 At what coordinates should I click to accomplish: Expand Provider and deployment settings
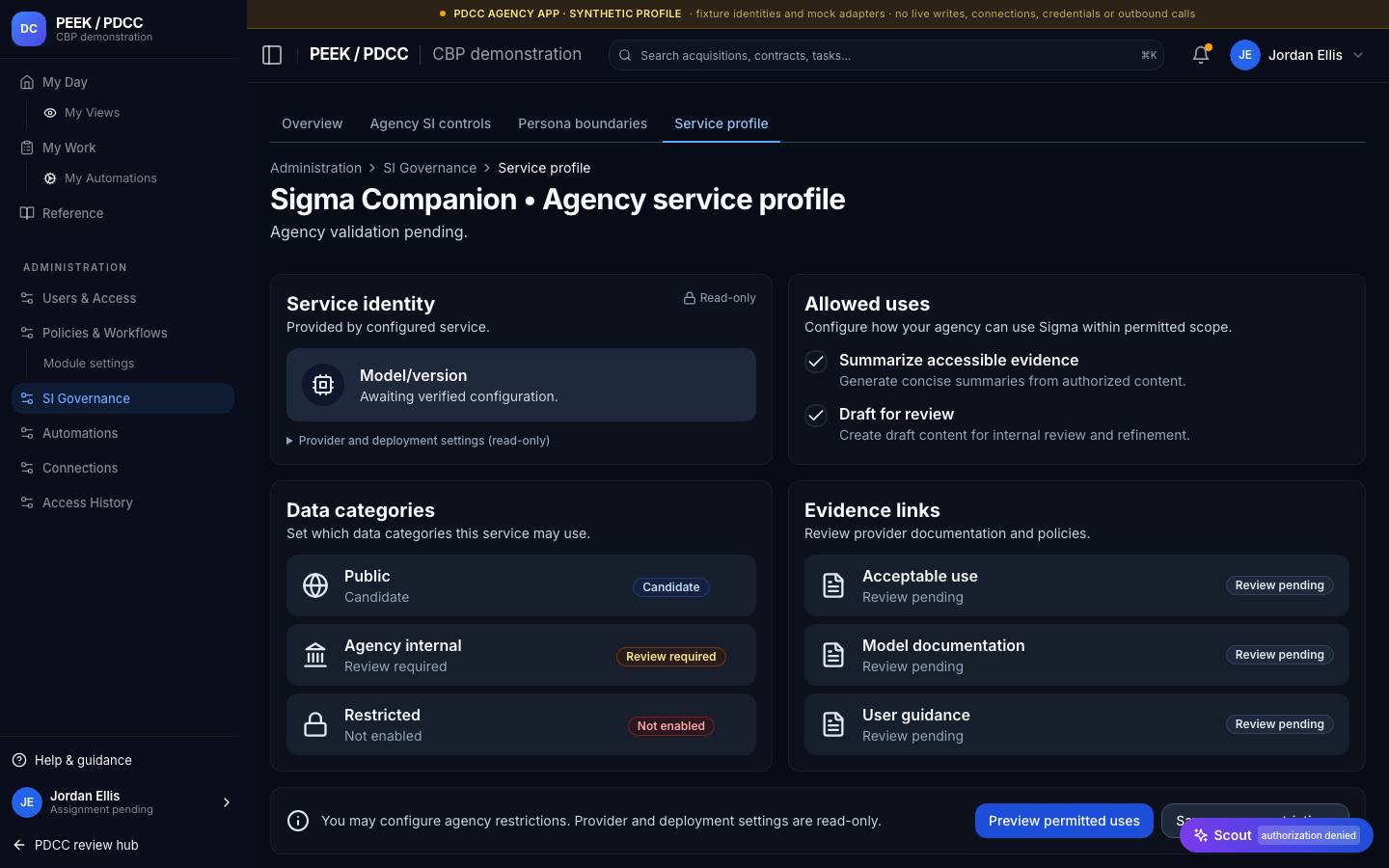tap(418, 441)
